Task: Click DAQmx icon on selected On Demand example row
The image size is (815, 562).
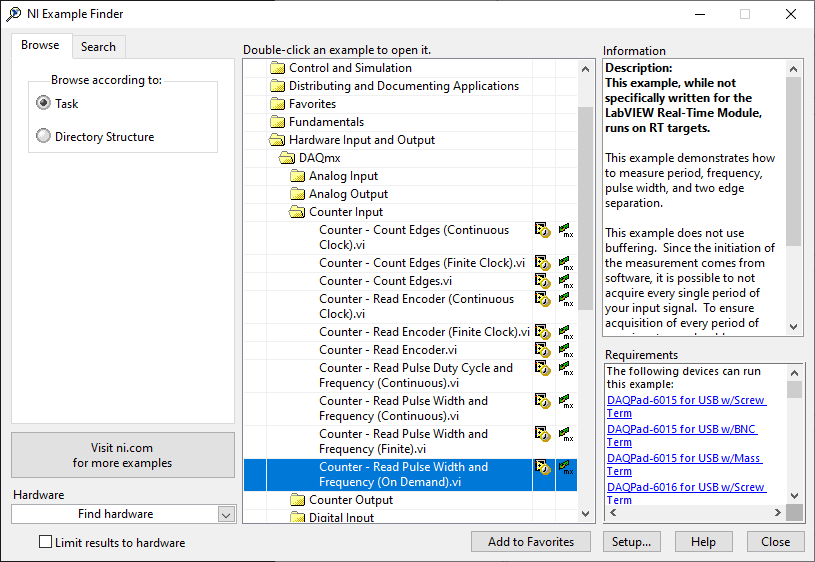Action: click(x=566, y=467)
